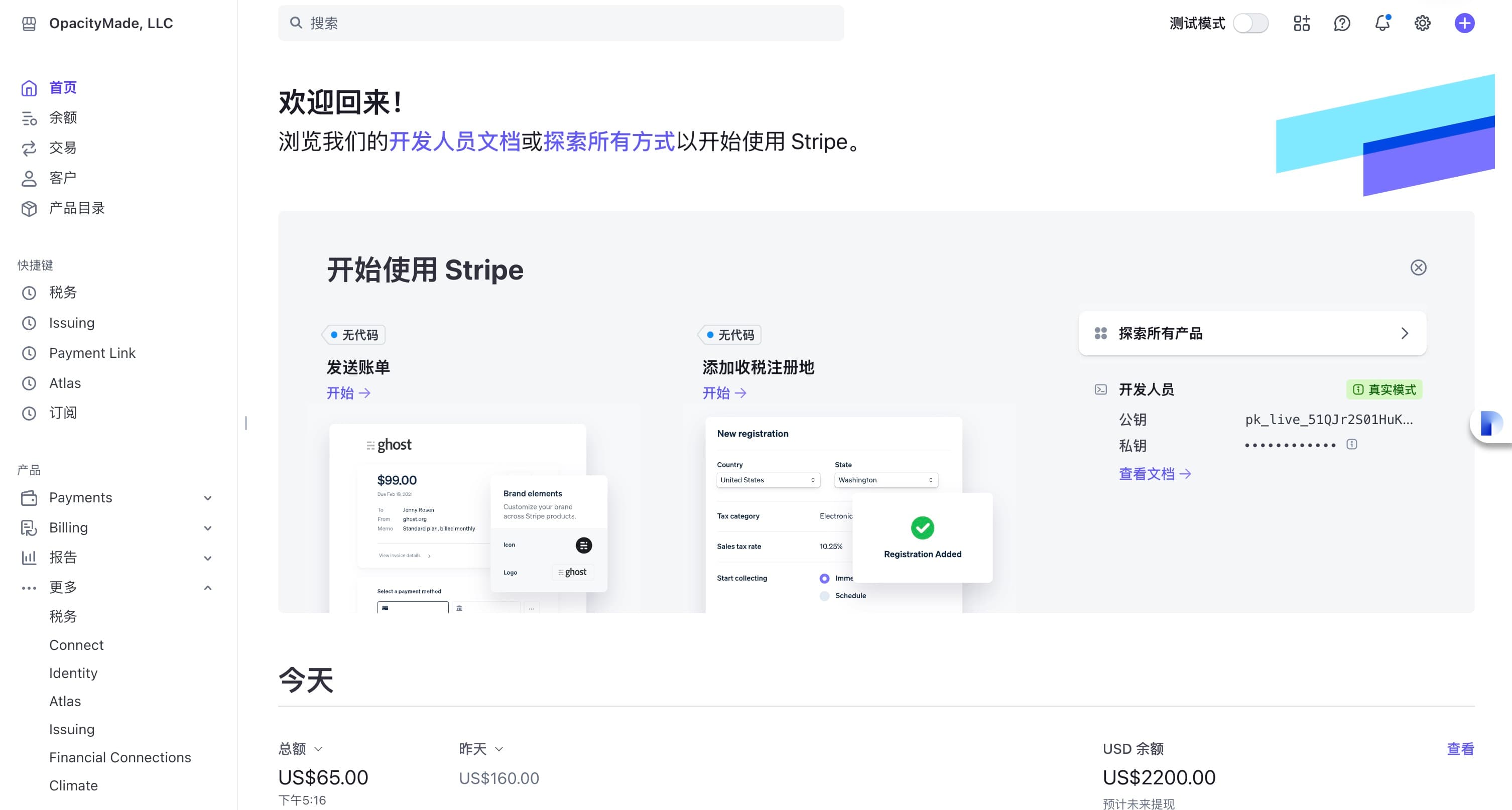This screenshot has width=1512, height=810.
Task: Click the three-dots icon beside 更多
Action: pyautogui.click(x=29, y=588)
